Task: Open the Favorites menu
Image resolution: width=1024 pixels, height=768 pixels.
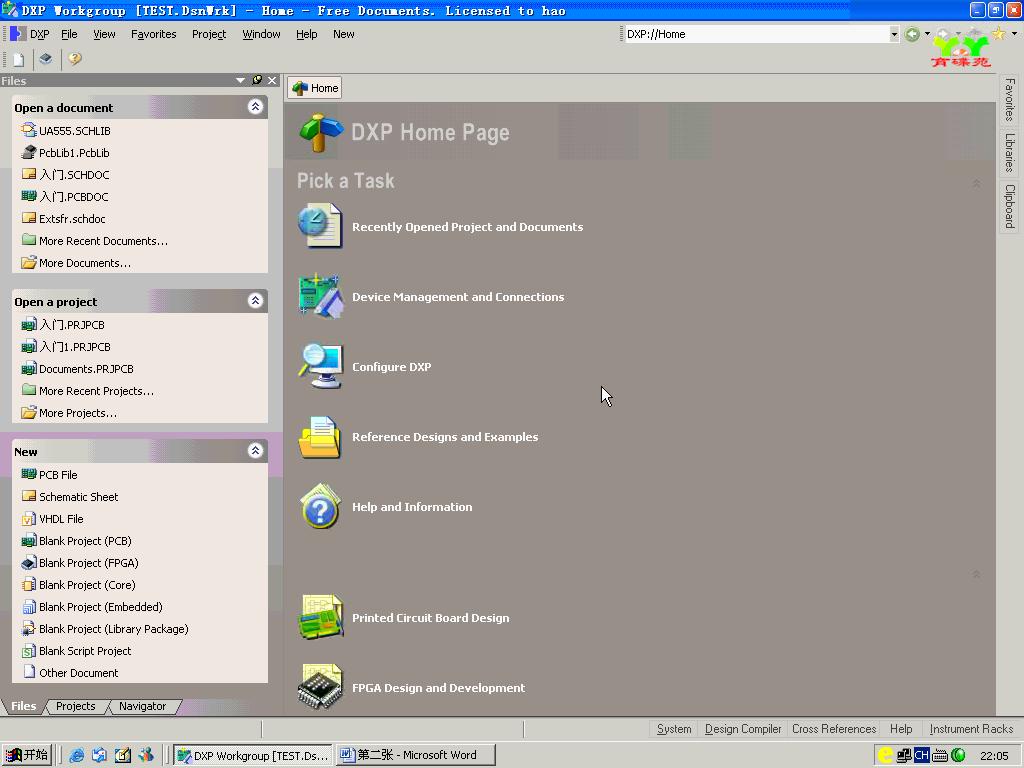Action: tap(153, 34)
